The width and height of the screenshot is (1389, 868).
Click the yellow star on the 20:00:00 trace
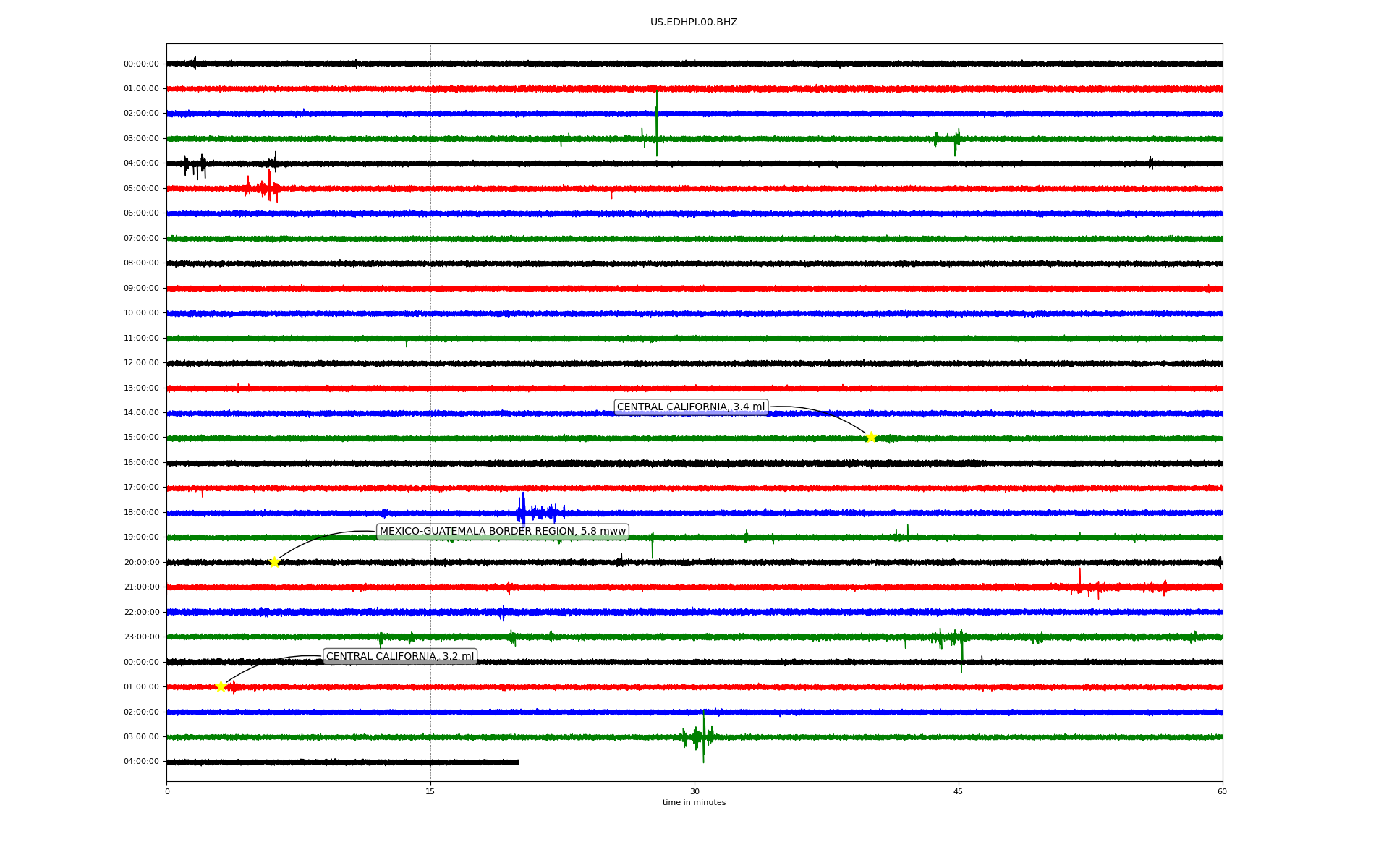coord(274,562)
